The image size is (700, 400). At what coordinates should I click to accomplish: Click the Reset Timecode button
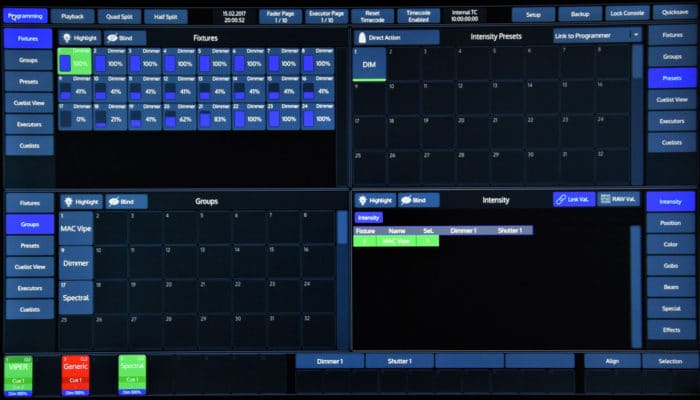tap(370, 15)
